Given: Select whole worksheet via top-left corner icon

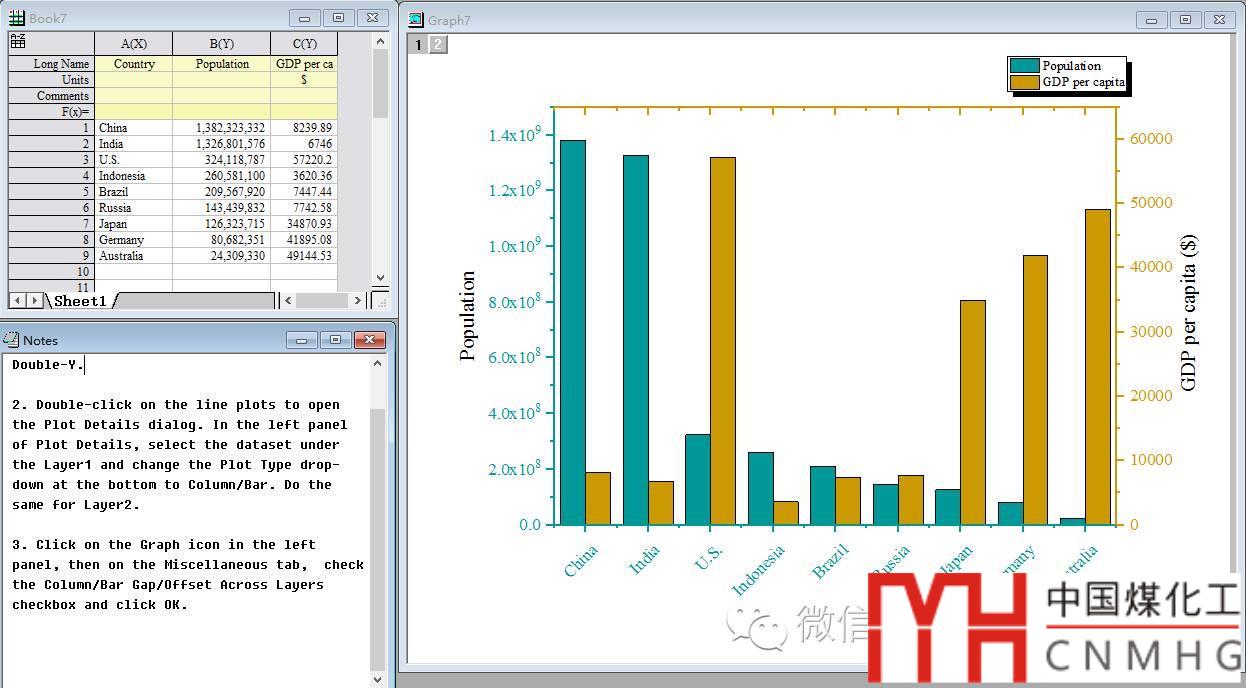Looking at the screenshot, I should point(17,42).
